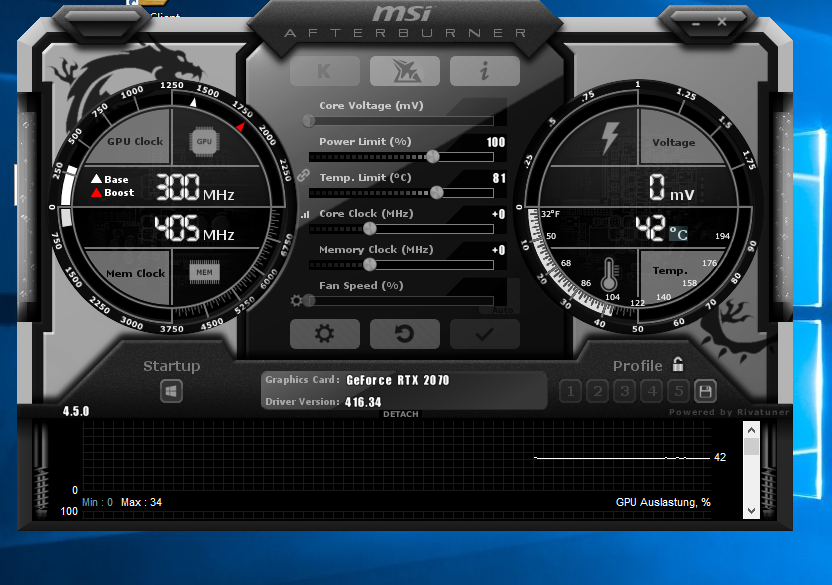The width and height of the screenshot is (832, 585).
Task: Click the thermometer icon in temp gauge
Action: pos(609,274)
